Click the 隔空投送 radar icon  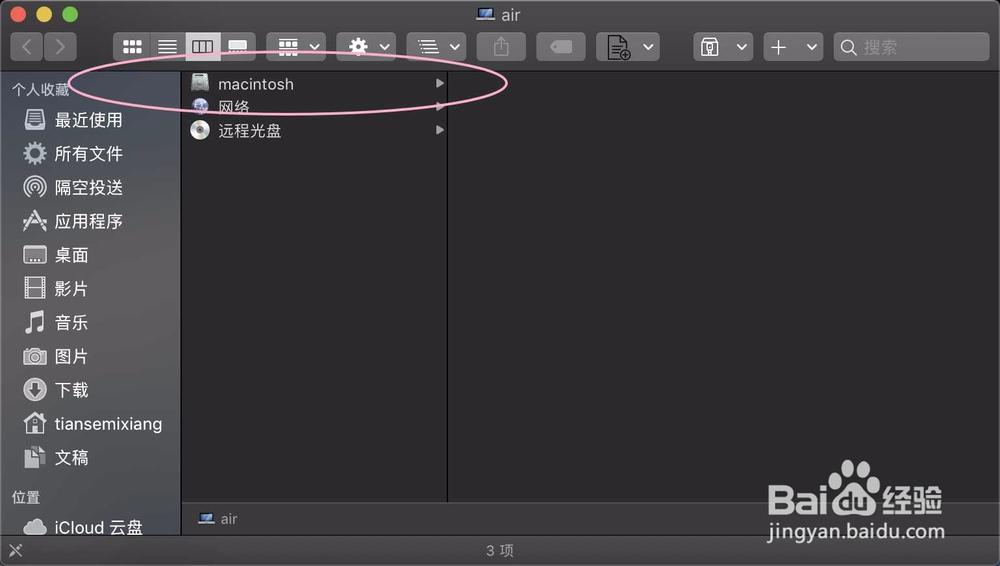coord(34,187)
